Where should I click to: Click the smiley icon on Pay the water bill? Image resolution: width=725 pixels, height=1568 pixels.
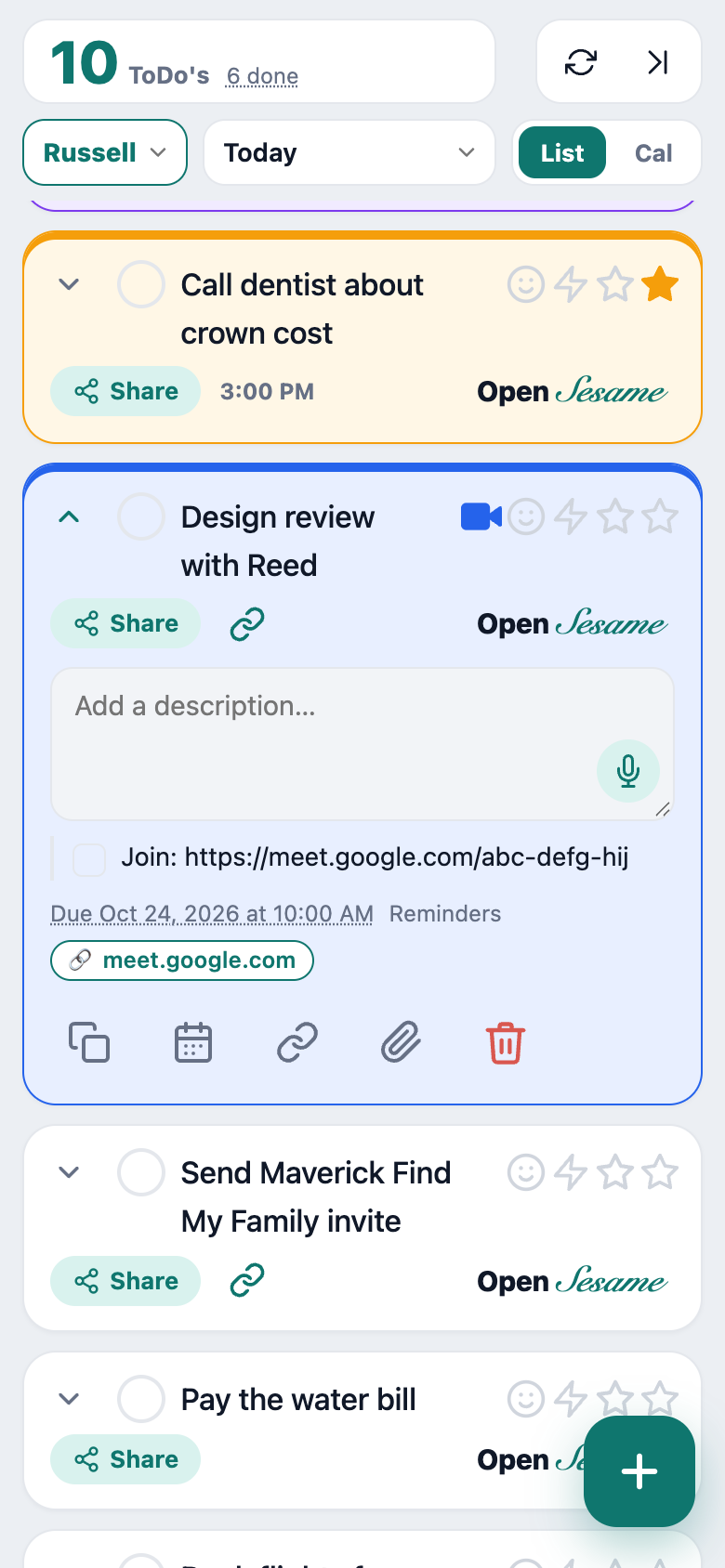[x=526, y=1399]
